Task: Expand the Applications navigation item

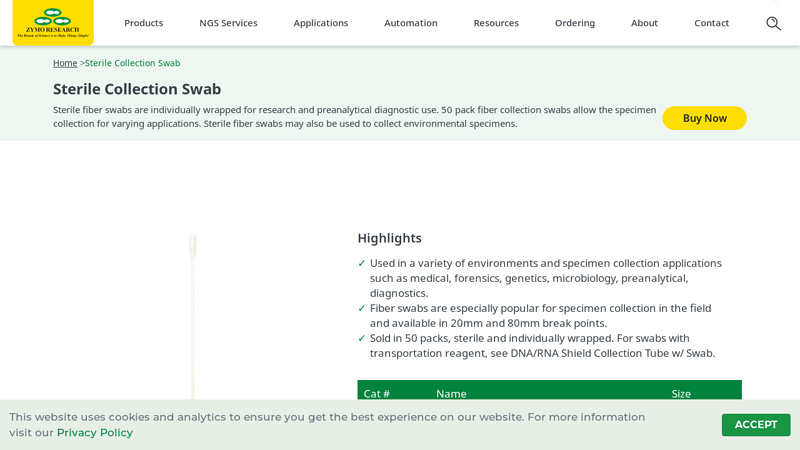Action: click(320, 23)
